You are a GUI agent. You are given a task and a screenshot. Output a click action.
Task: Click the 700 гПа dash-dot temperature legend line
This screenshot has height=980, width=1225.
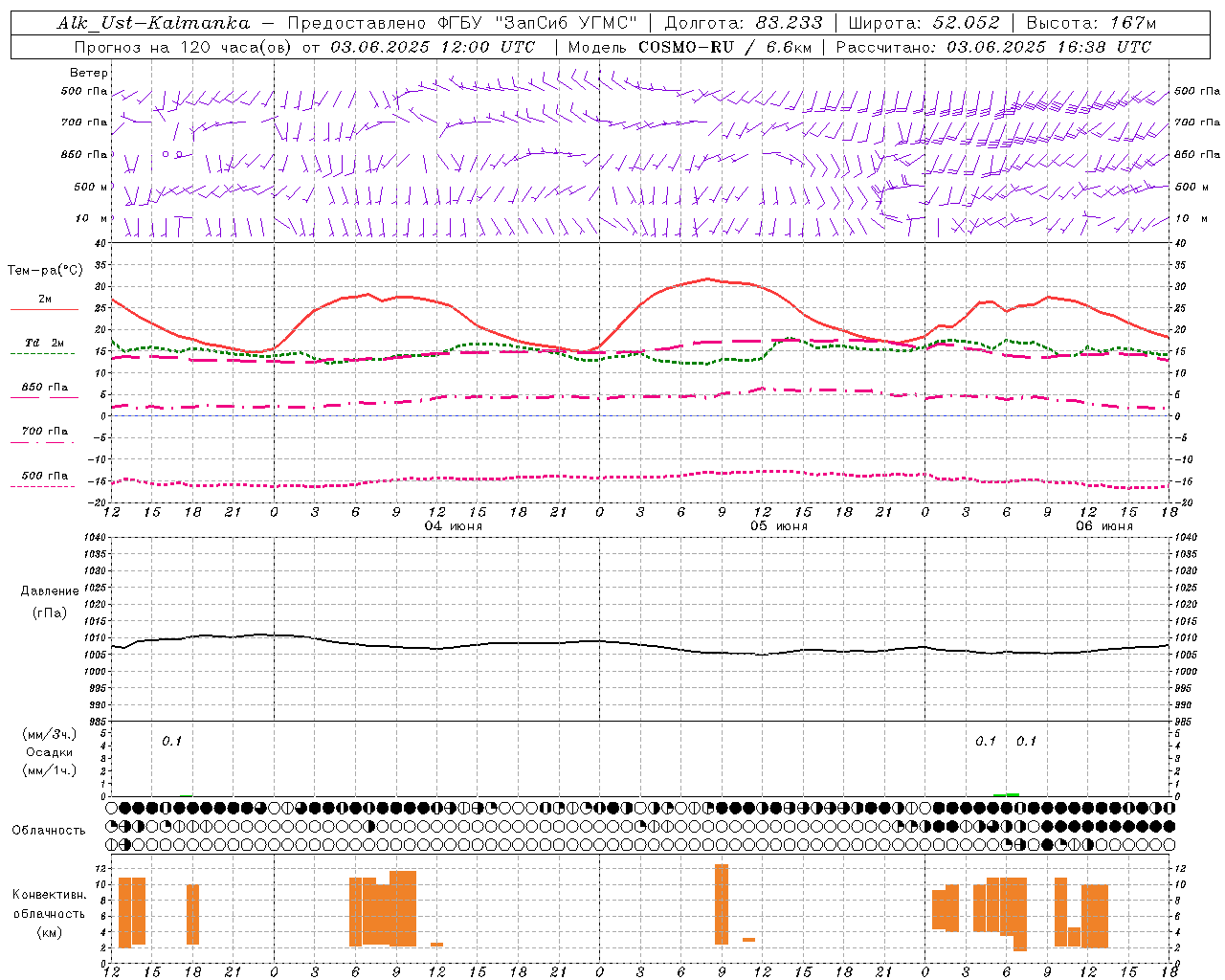tap(44, 441)
